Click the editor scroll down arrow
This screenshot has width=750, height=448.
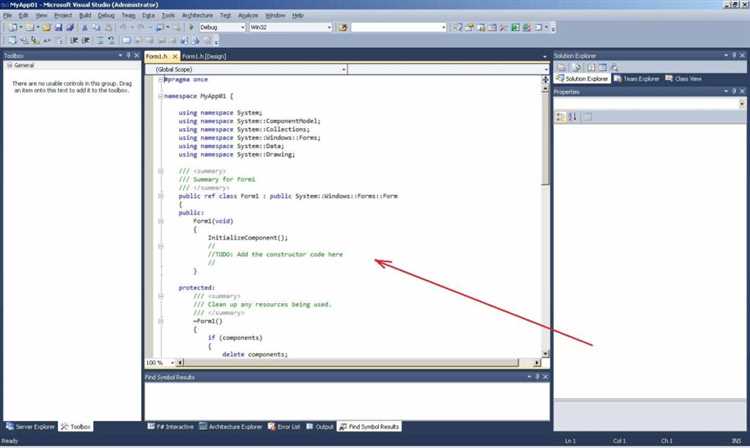(545, 354)
